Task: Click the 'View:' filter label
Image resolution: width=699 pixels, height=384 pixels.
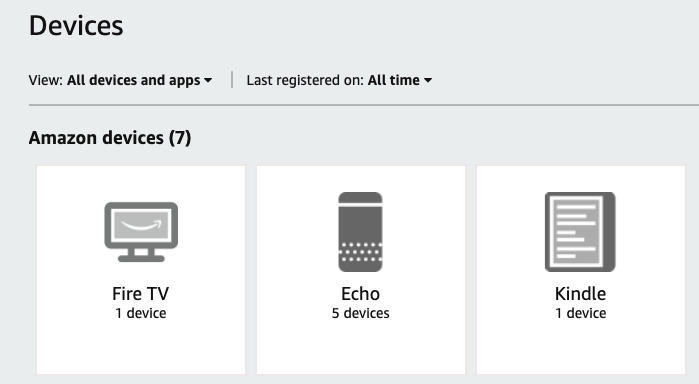Action: pyautogui.click(x=46, y=80)
